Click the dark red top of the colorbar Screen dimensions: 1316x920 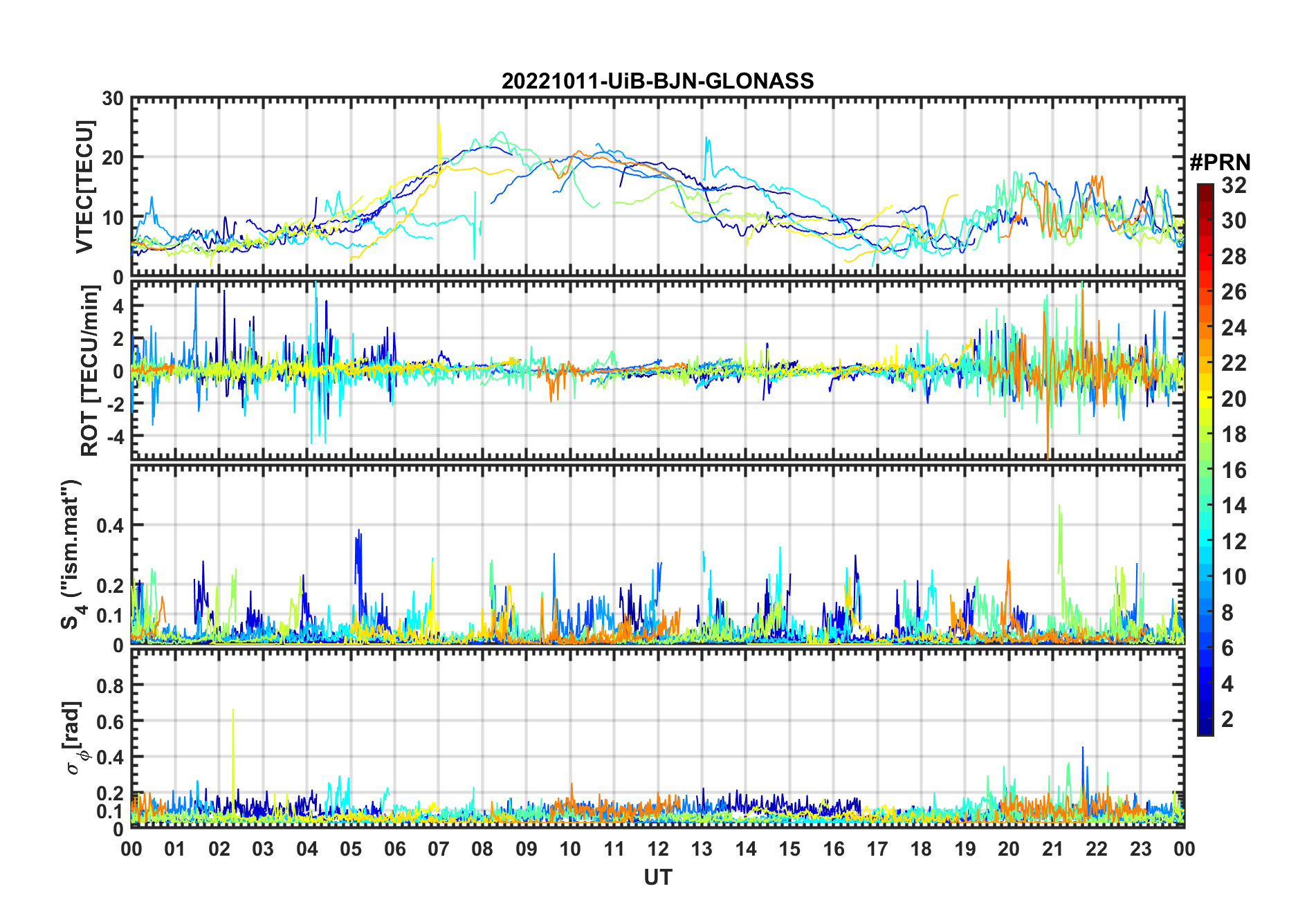(x=1205, y=189)
